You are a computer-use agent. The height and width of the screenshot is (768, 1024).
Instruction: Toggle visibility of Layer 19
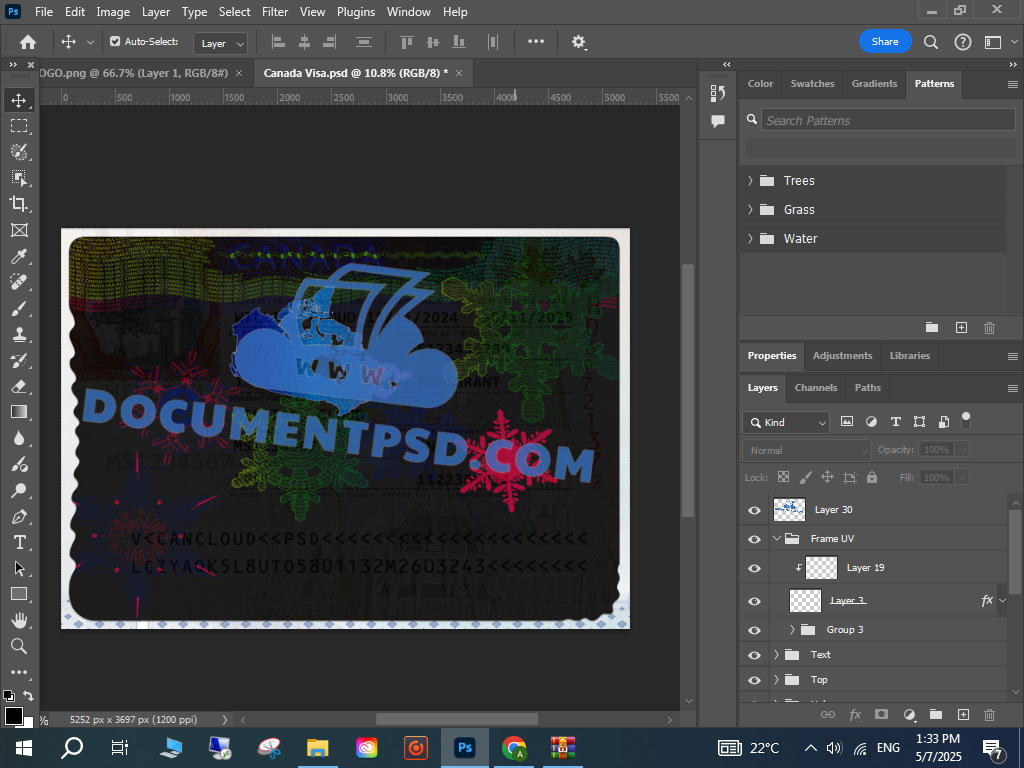[x=754, y=568]
